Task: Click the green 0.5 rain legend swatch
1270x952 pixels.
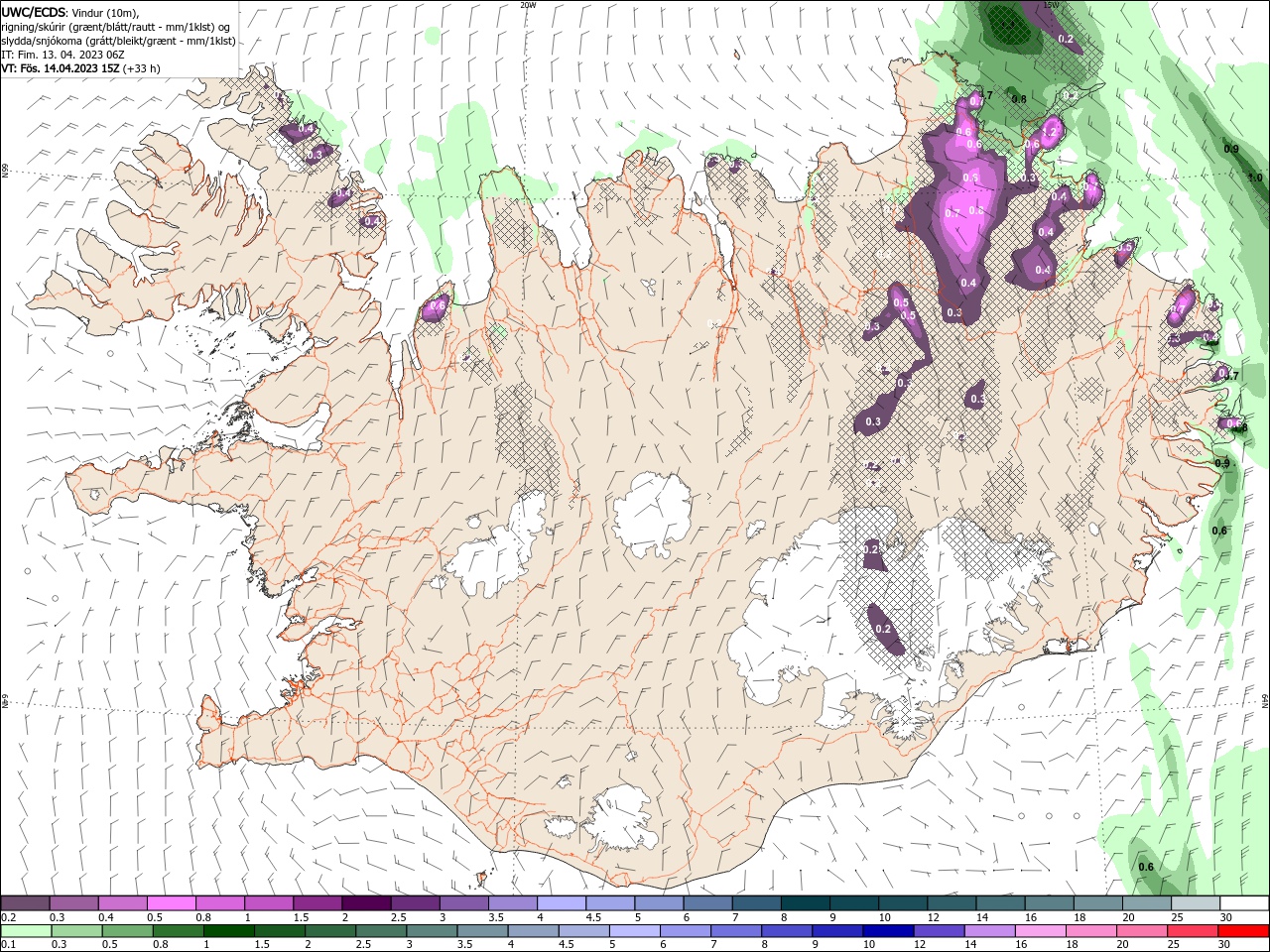Action: pyautogui.click(x=127, y=931)
